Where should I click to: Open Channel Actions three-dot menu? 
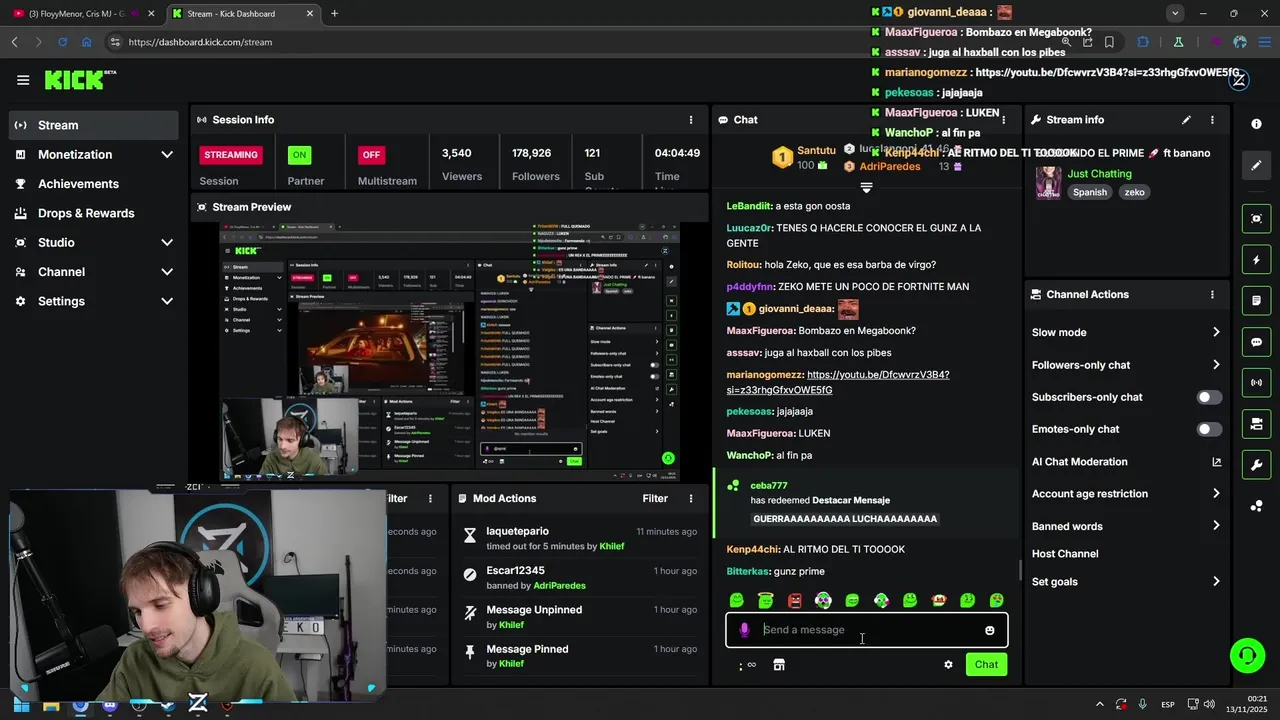(1212, 295)
